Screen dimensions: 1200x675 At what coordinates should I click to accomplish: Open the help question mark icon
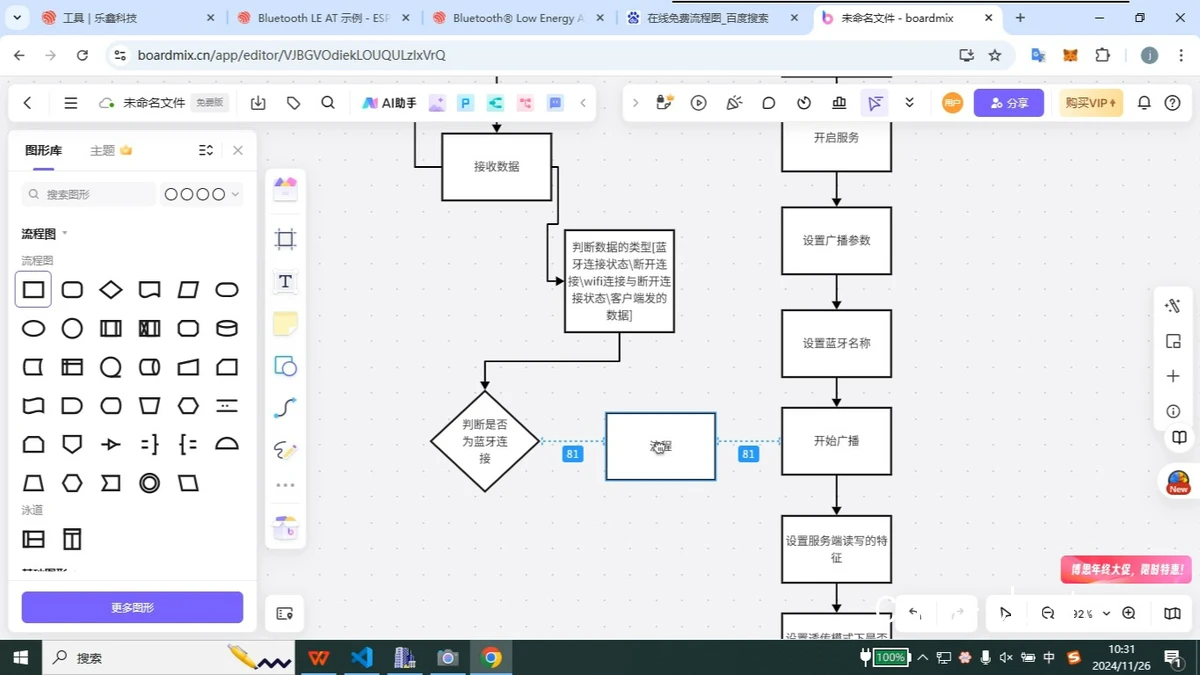pos(1173,103)
